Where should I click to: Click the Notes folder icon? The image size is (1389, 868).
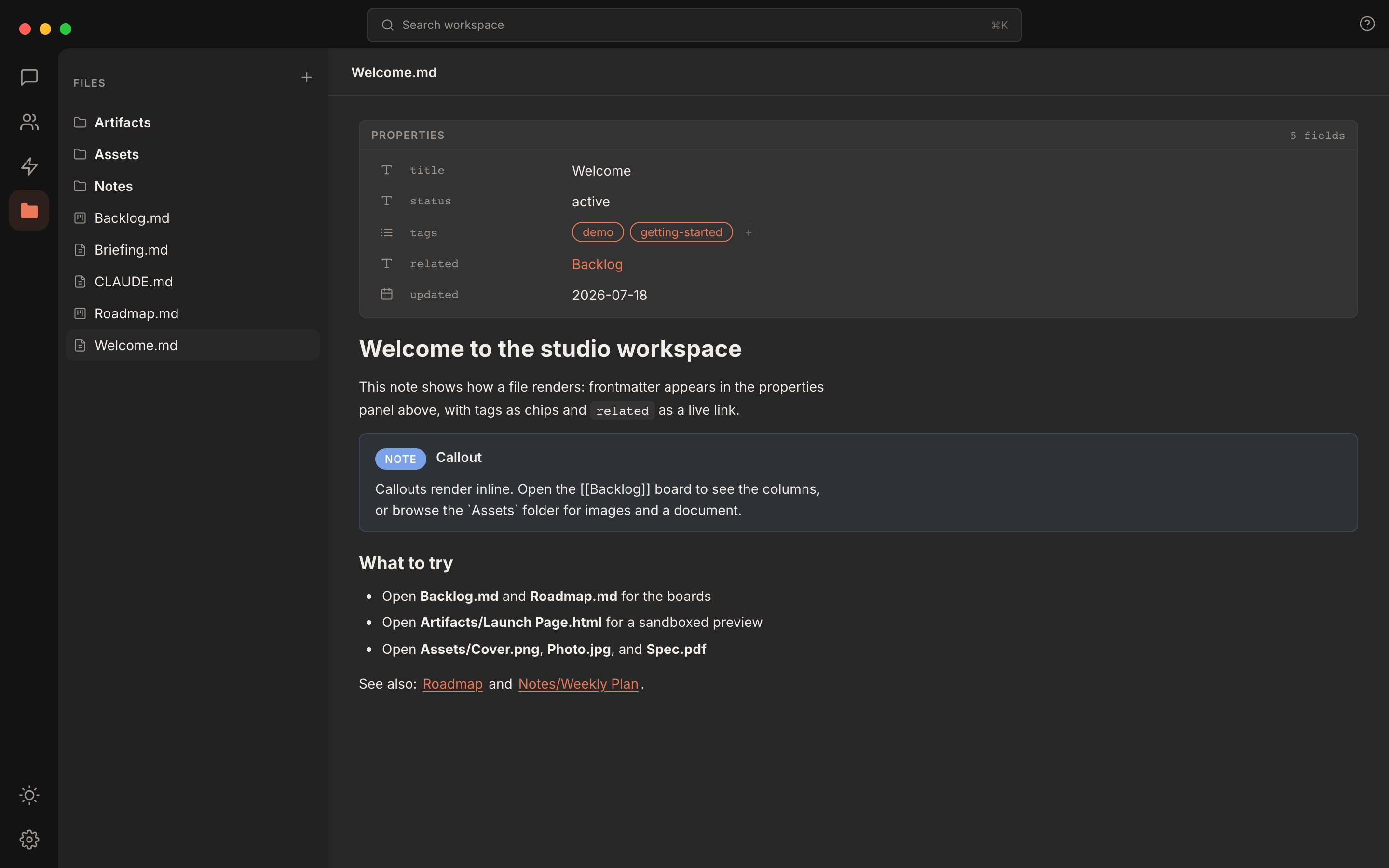tap(81, 186)
